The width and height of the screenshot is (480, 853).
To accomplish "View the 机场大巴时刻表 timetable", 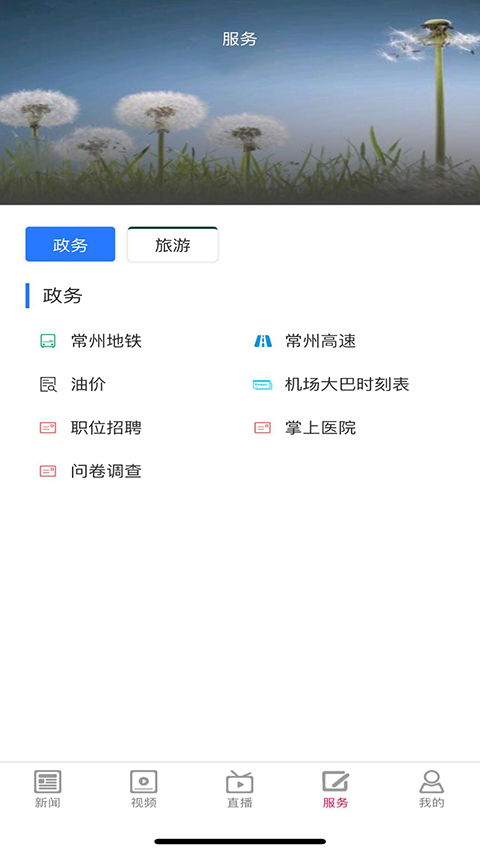I will (x=347, y=385).
